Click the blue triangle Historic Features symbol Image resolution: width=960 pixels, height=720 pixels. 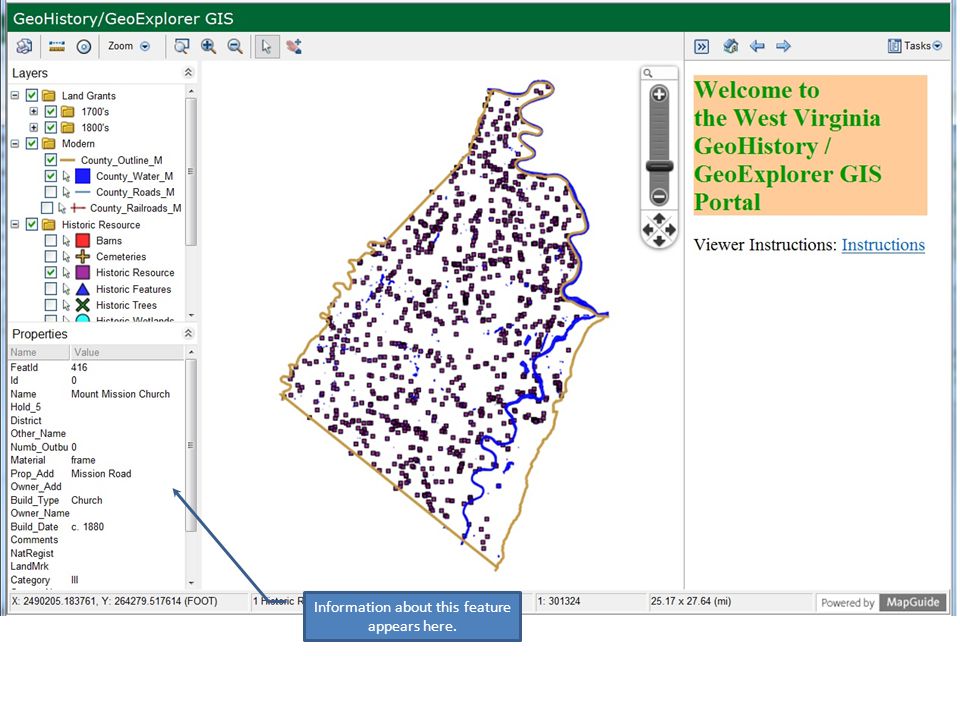click(x=83, y=289)
